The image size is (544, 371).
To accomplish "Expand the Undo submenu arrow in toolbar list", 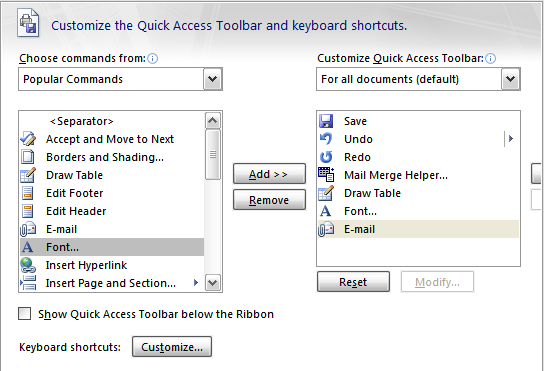I will tap(511, 139).
